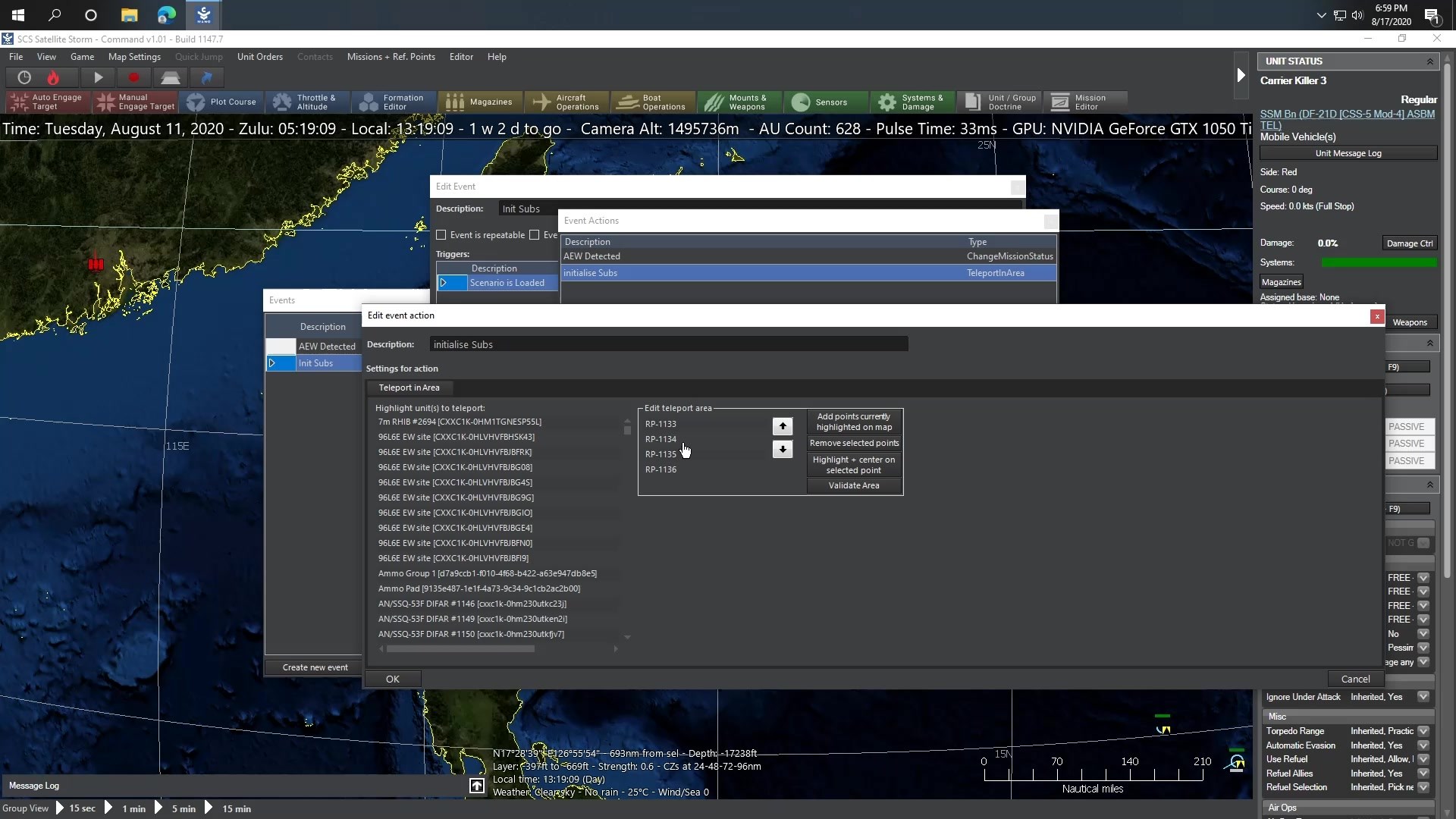The height and width of the screenshot is (819, 1456).
Task: Click 'Highlight + center on selected point'
Action: pyautogui.click(x=855, y=465)
